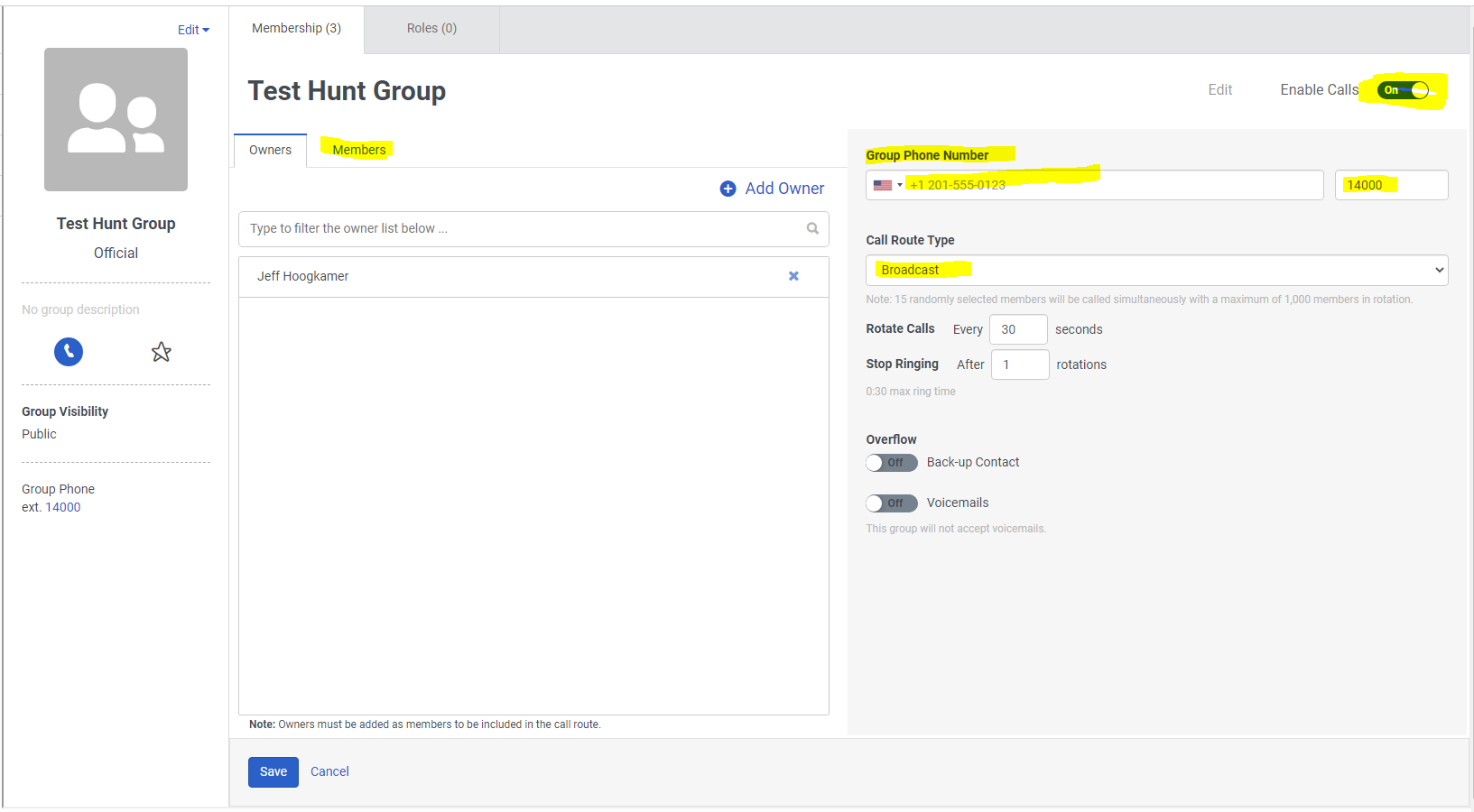Click the Rotate Calls seconds field

[1017, 329]
